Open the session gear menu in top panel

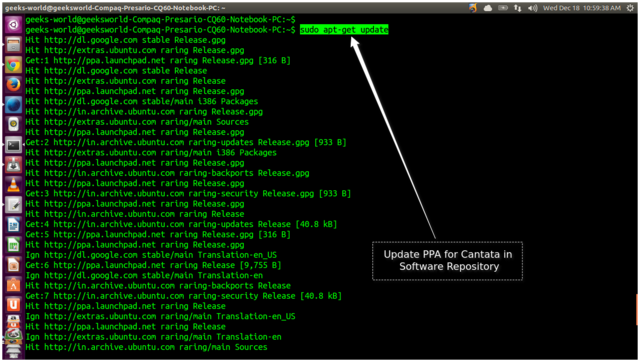[x=630, y=8]
